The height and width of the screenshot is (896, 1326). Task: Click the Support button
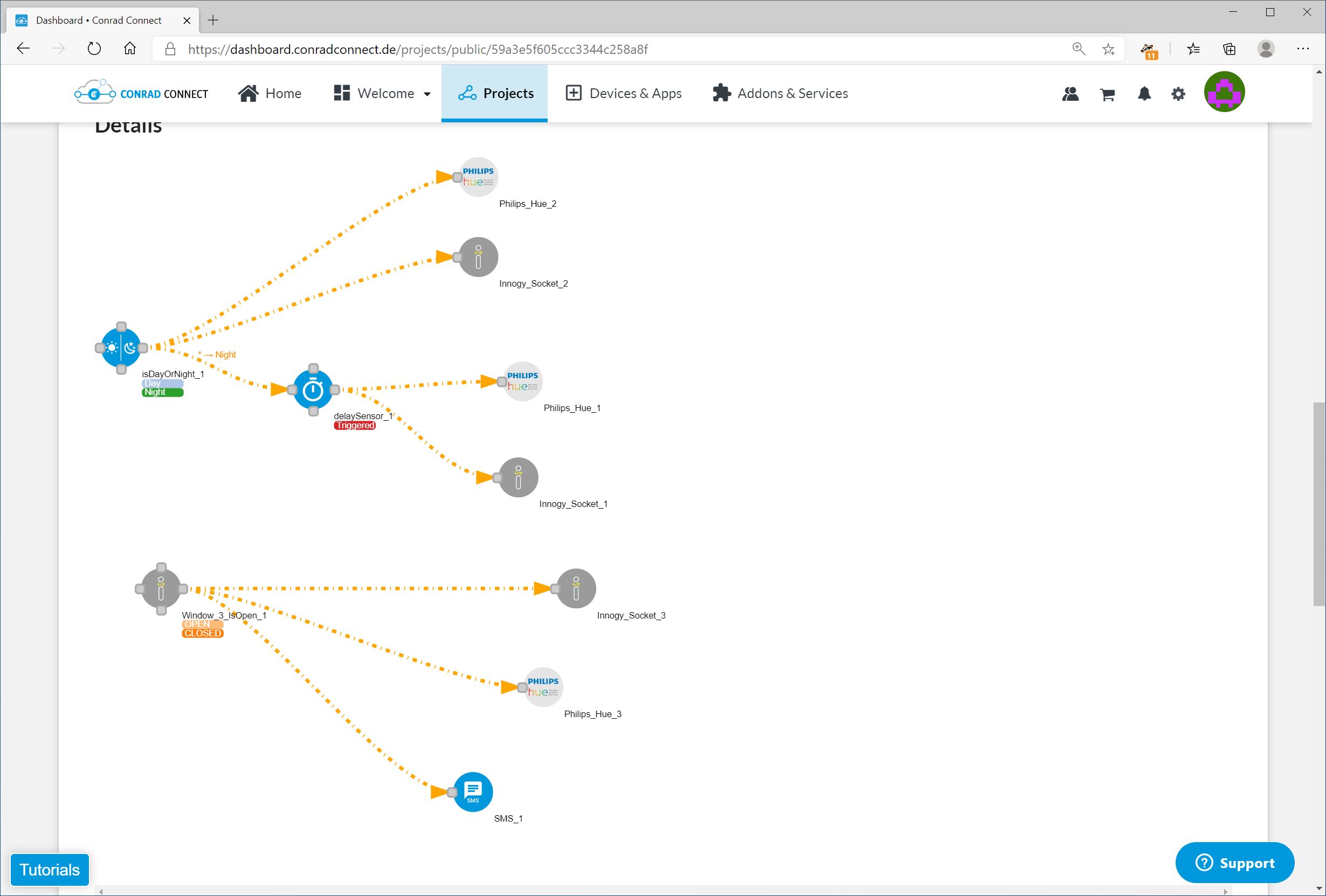(1235, 863)
